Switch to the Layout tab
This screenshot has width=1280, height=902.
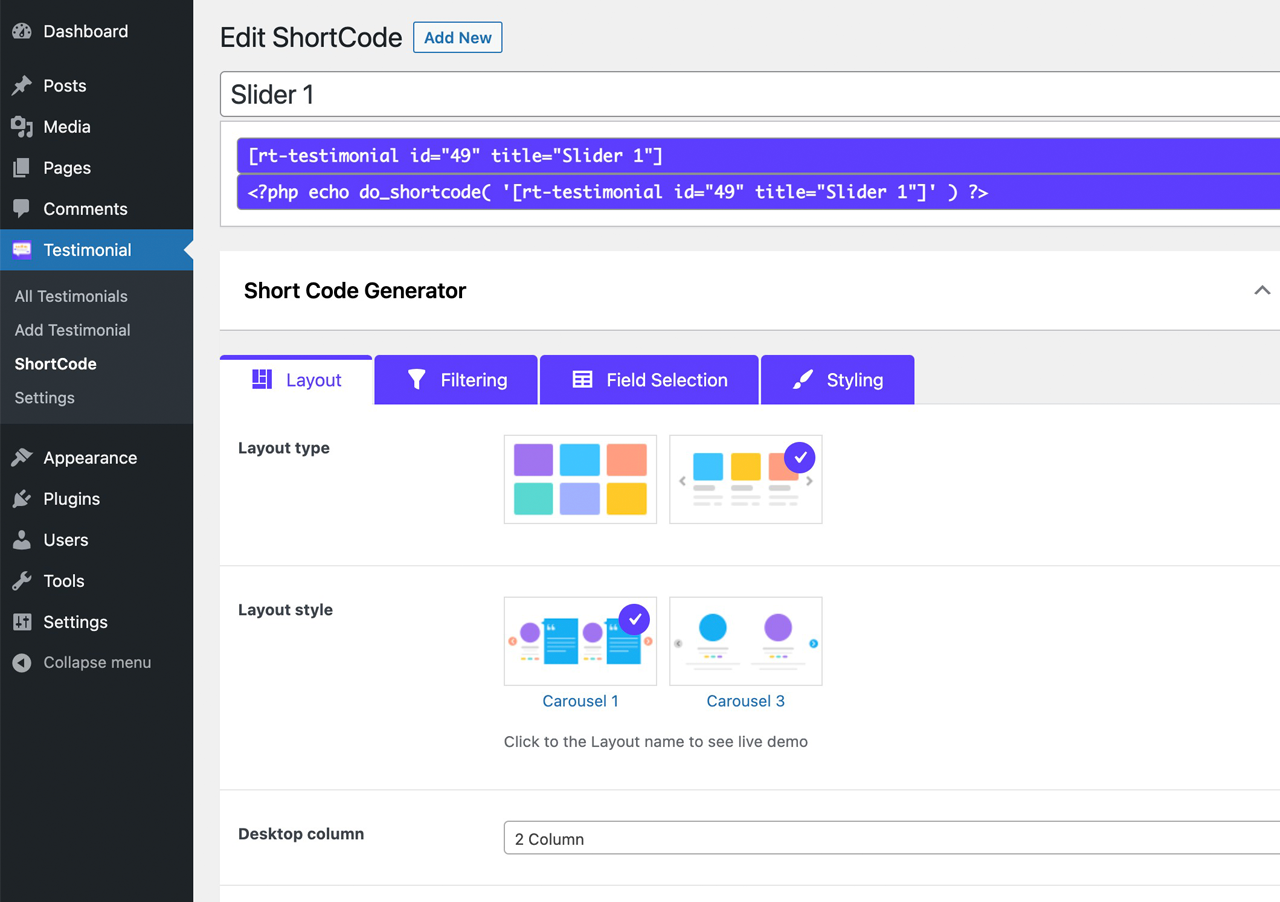click(296, 380)
